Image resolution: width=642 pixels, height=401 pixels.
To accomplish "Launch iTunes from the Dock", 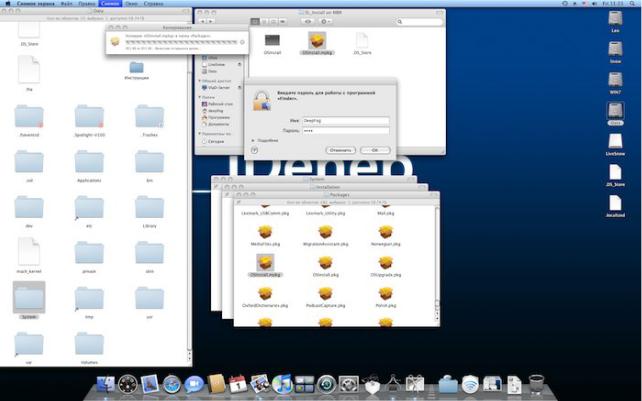I will pyautogui.click(x=282, y=385).
